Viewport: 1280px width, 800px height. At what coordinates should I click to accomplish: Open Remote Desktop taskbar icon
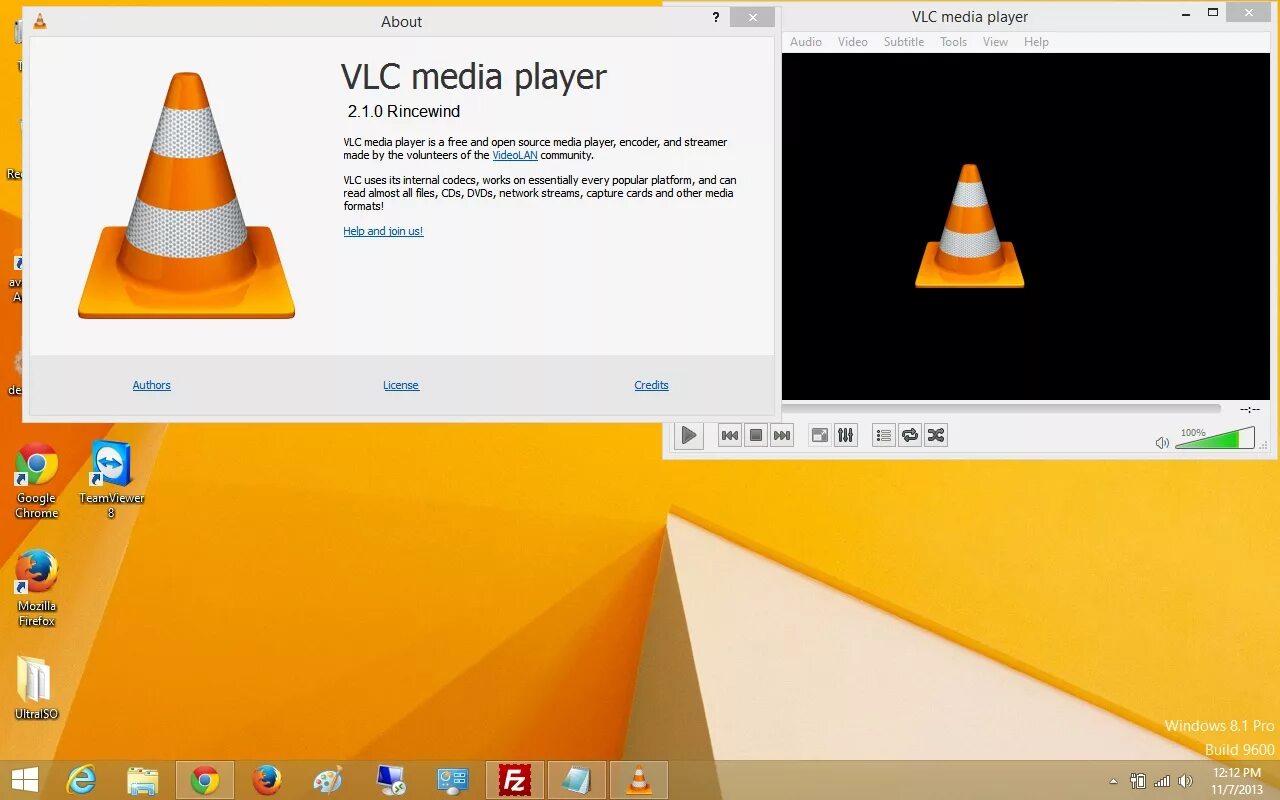[390, 780]
